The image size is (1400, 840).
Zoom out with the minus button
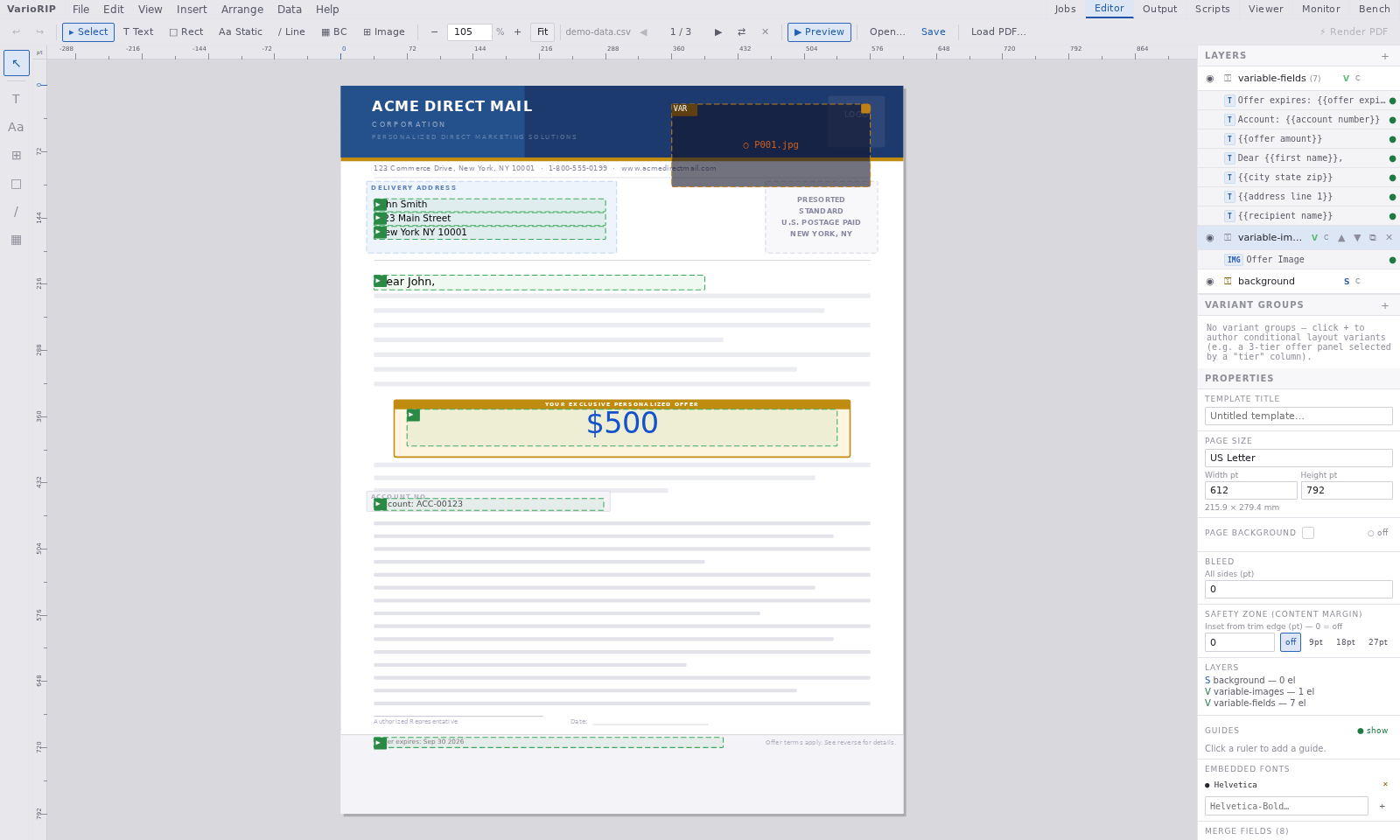coord(434,32)
